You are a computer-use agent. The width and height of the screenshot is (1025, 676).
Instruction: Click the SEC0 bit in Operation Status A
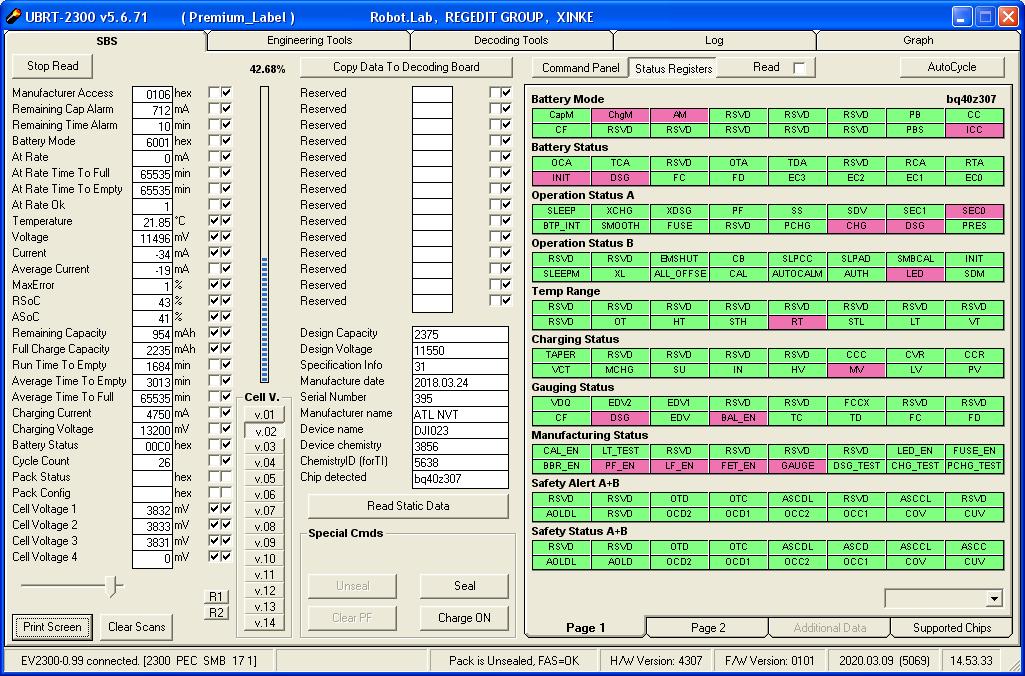coord(974,211)
